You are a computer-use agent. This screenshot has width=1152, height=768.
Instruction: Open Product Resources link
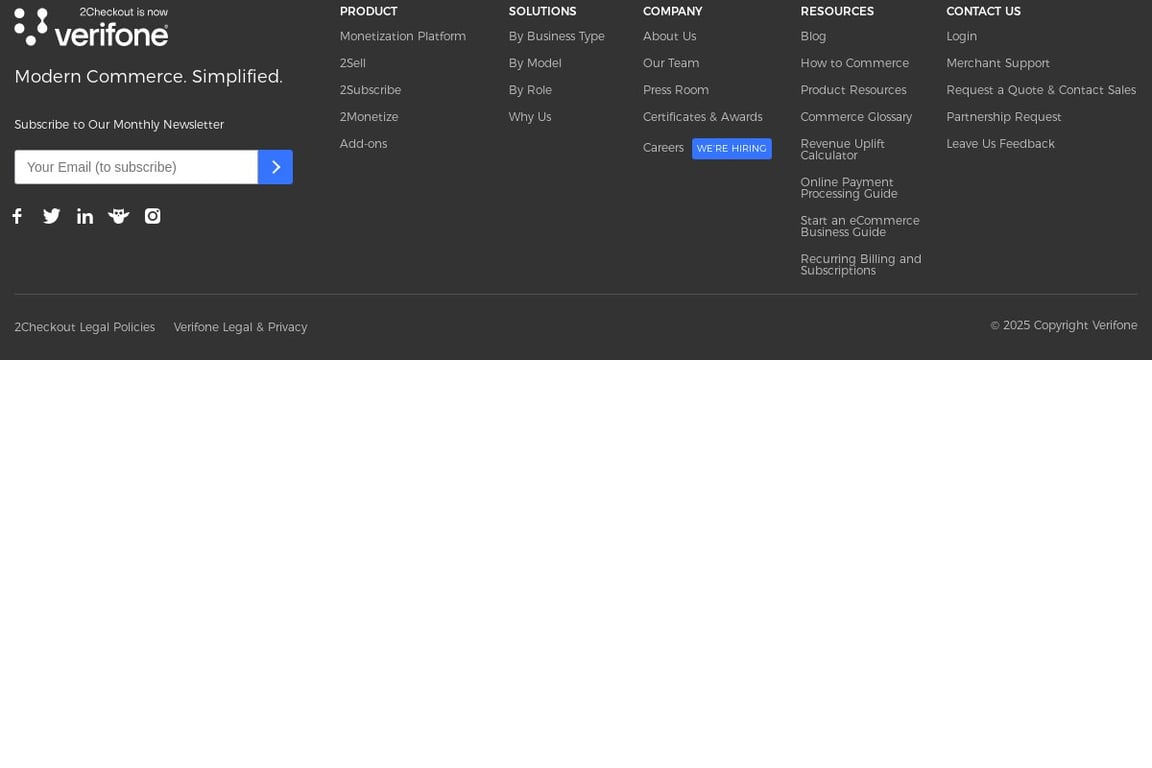(x=853, y=90)
